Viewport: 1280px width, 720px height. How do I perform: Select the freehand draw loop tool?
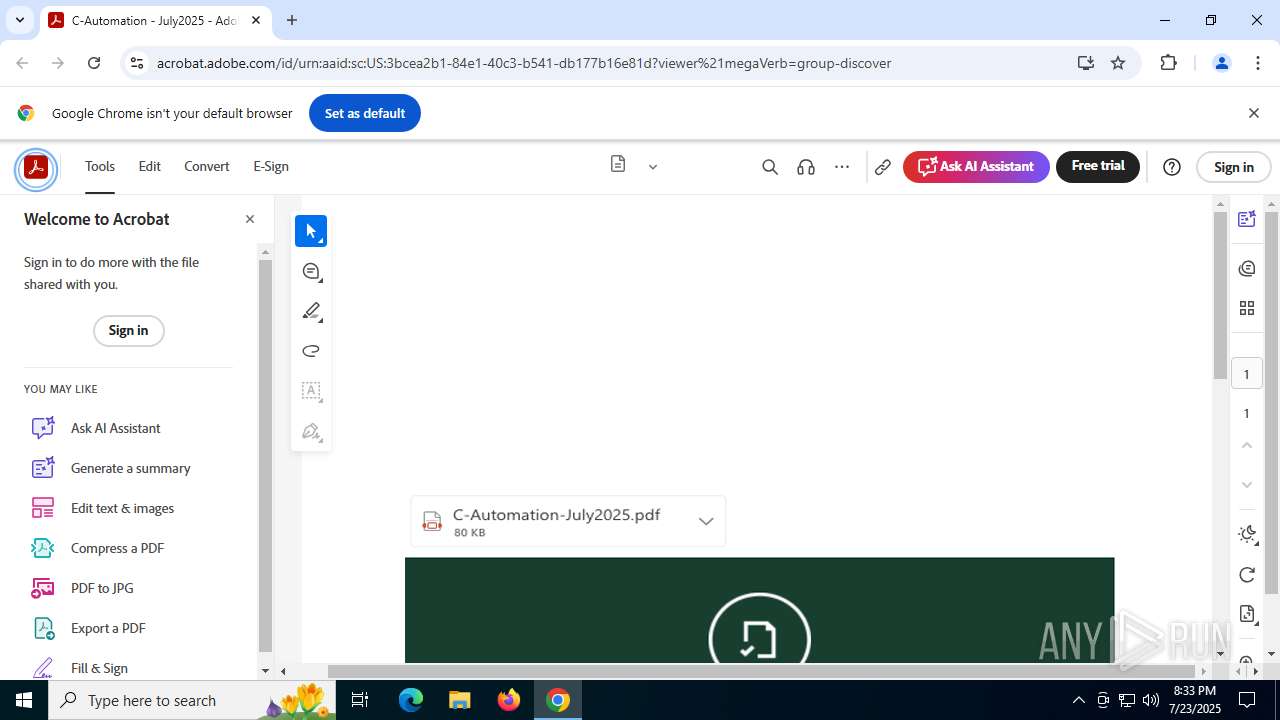point(311,351)
